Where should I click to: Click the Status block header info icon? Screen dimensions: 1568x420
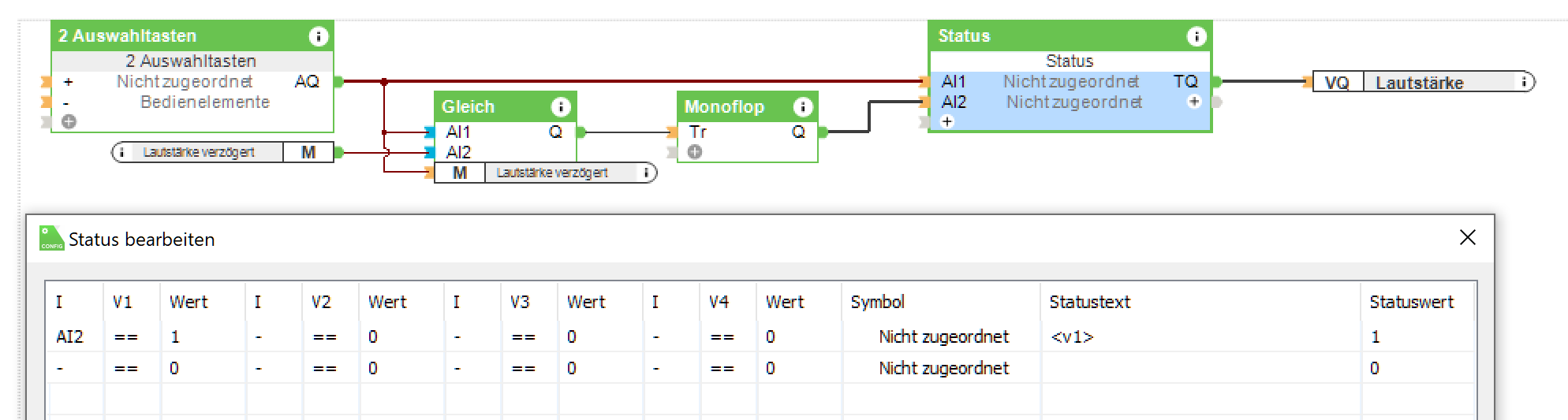[x=1196, y=36]
